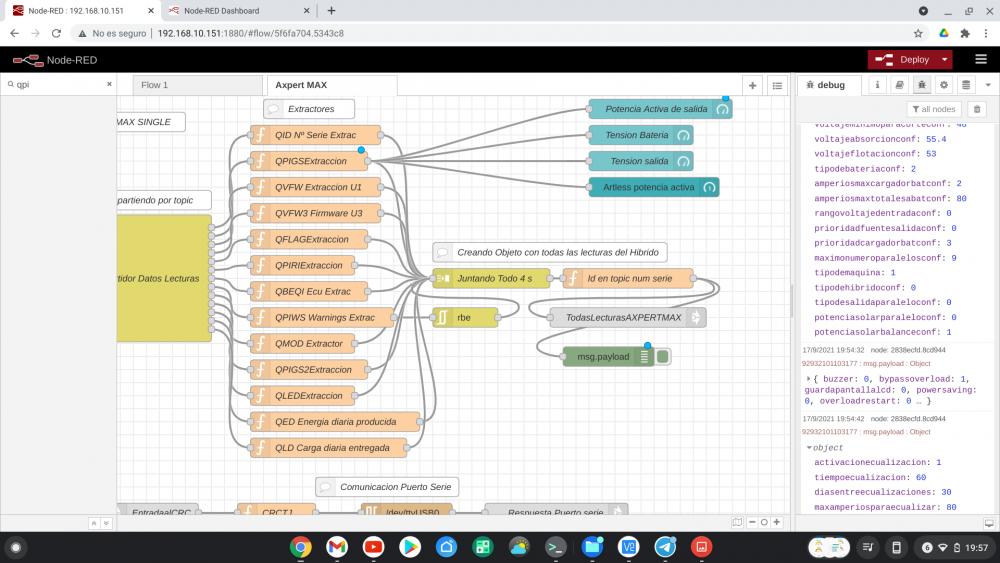Select the Extractores comment node
This screenshot has height=563, width=1000.
click(309, 109)
